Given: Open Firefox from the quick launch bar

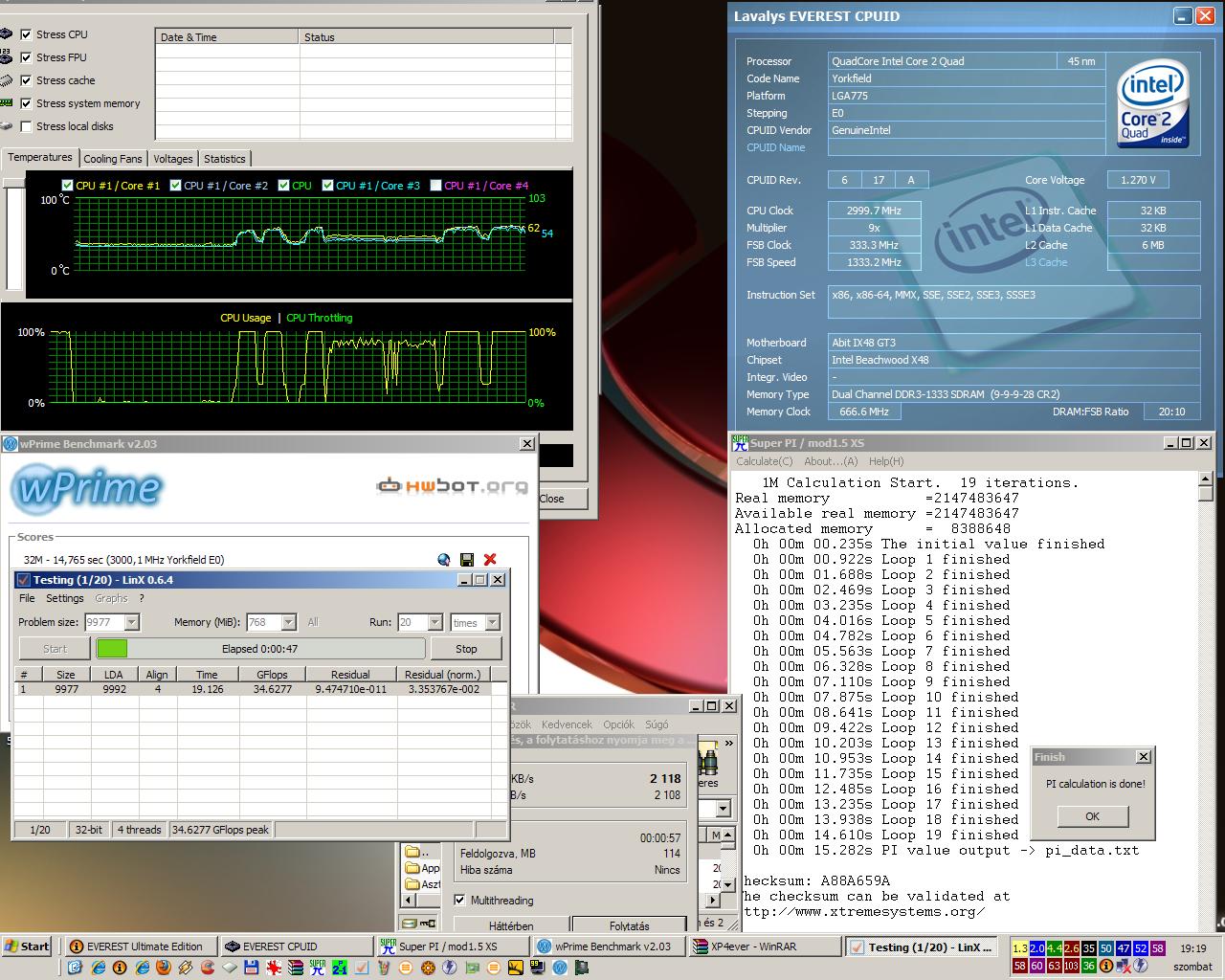Looking at the screenshot, I should (165, 968).
